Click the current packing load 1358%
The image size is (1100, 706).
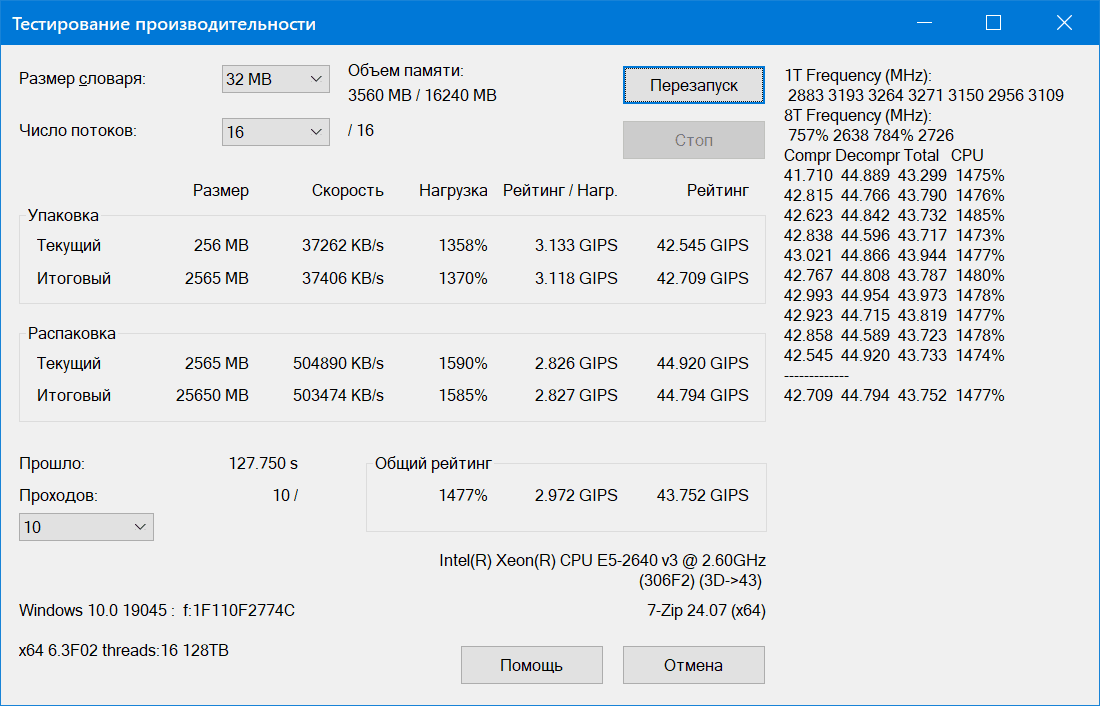point(463,246)
